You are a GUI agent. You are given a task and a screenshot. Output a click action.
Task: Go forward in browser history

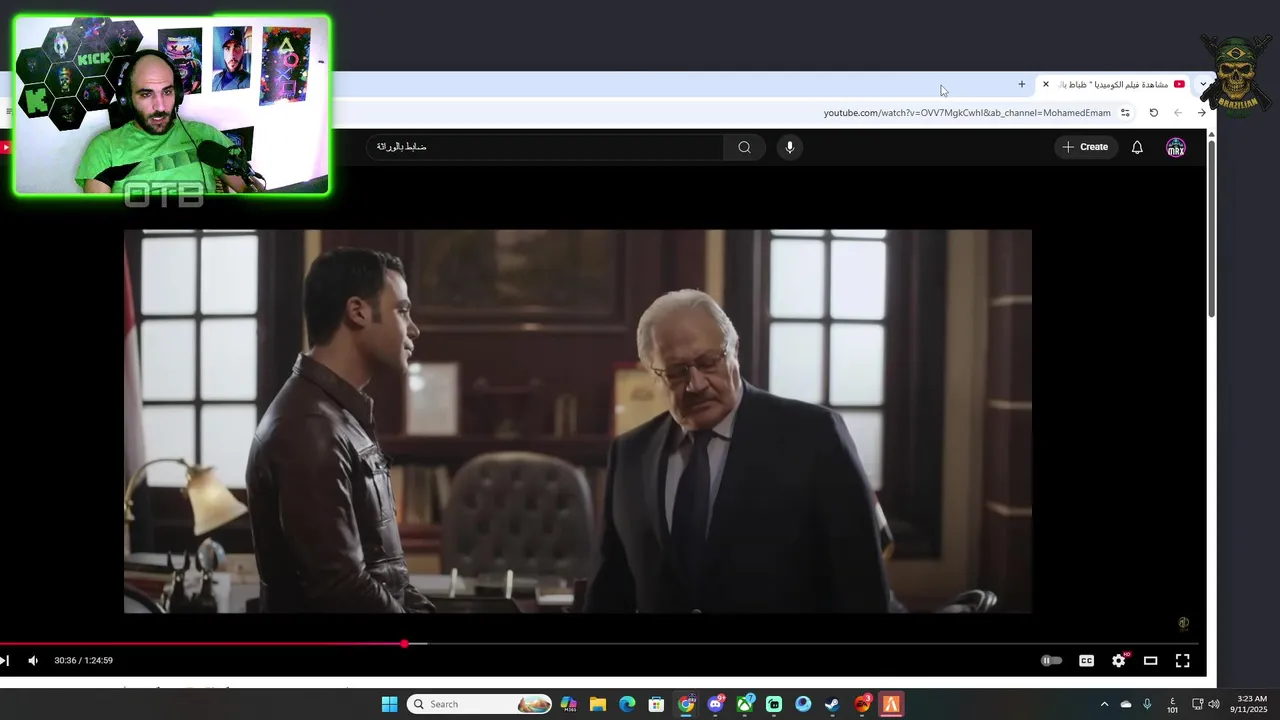click(1201, 113)
